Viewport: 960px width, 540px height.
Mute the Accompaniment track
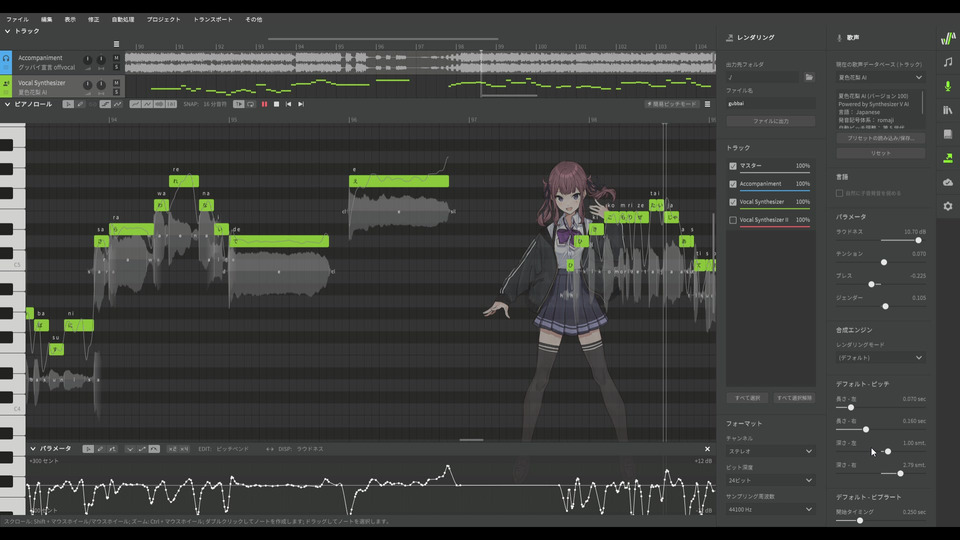coord(116,57)
